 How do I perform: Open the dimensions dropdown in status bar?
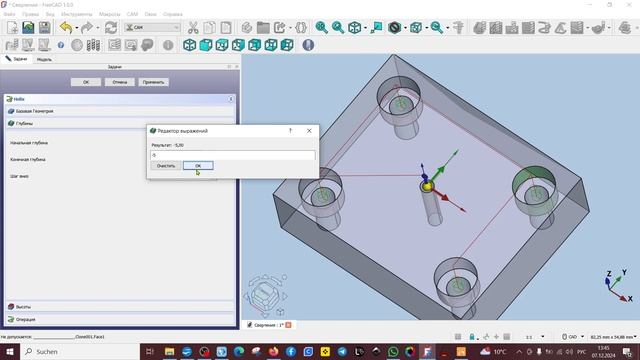click(x=613, y=337)
